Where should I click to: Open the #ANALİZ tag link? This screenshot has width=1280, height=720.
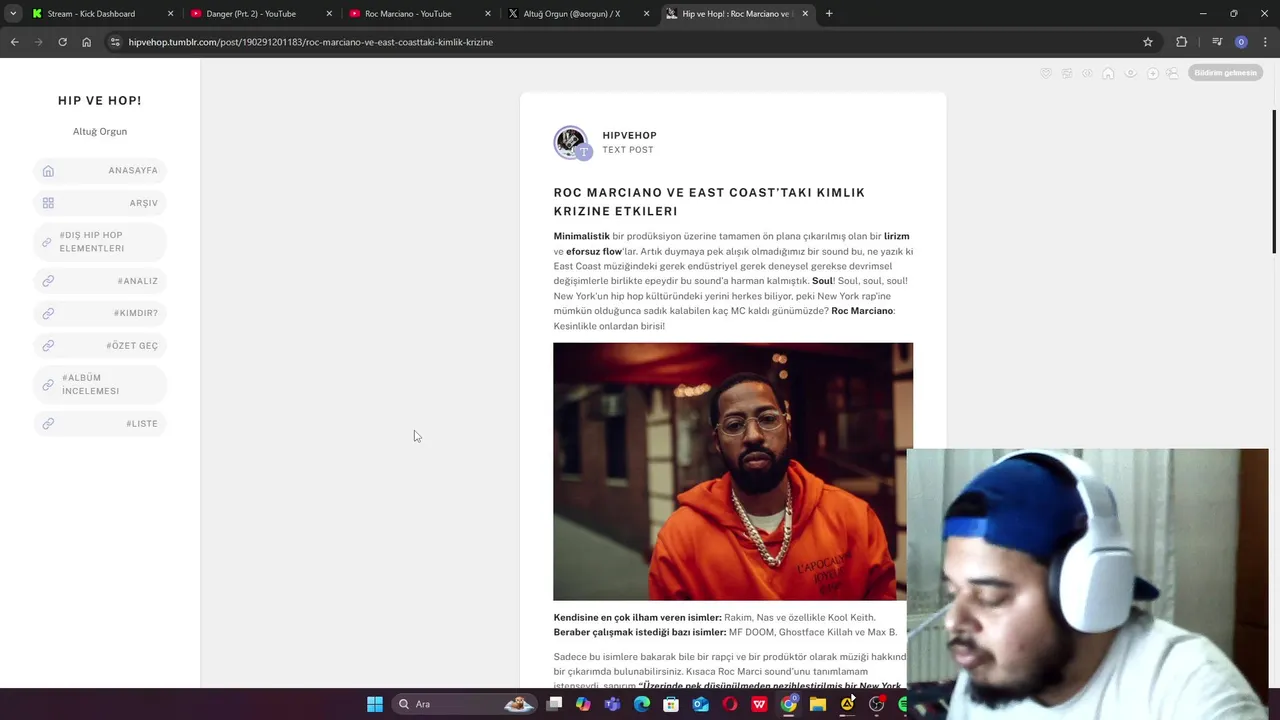coord(100,281)
